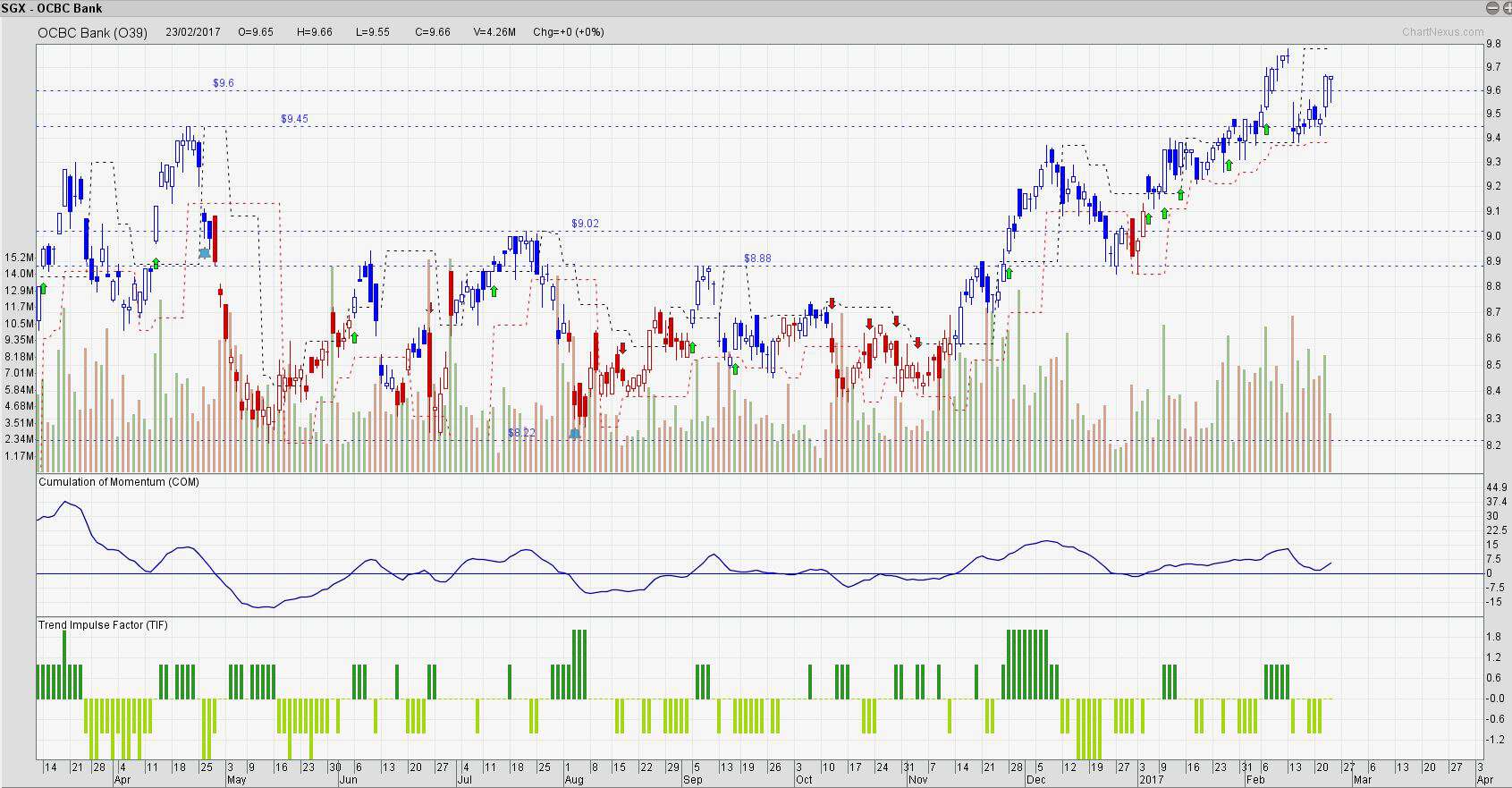1512x788 pixels.
Task: Click the open price 'O=9.65'
Action: [x=256, y=32]
